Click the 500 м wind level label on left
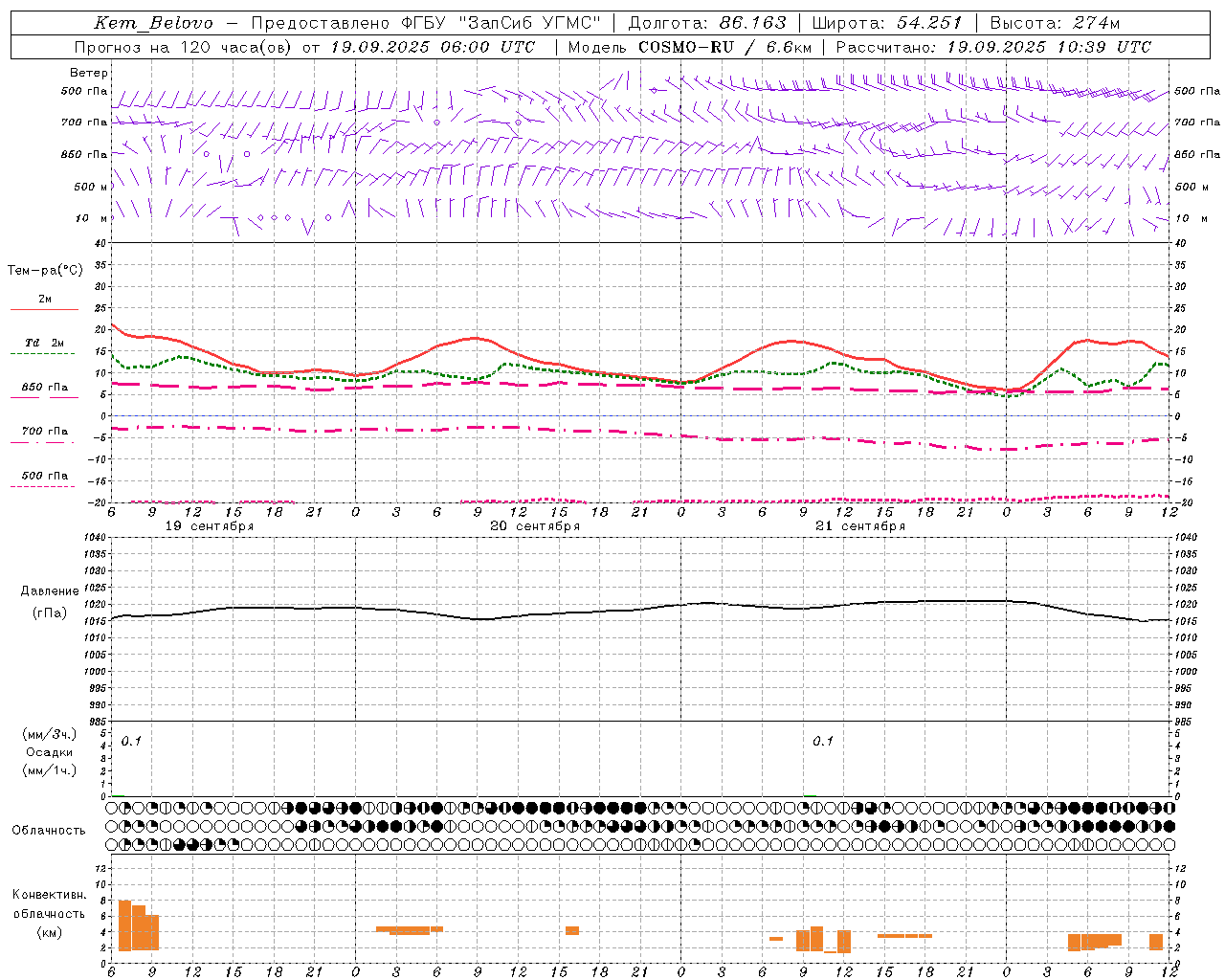Screen dimensions: 1225x980 click(x=91, y=187)
